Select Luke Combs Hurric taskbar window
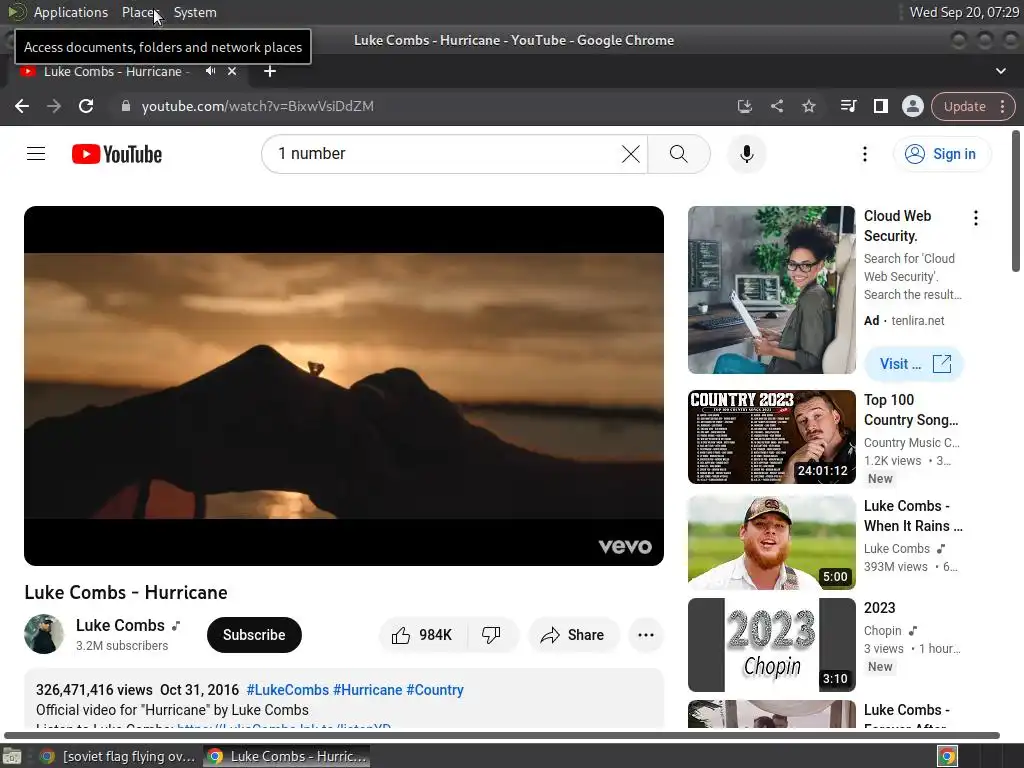 click(286, 756)
